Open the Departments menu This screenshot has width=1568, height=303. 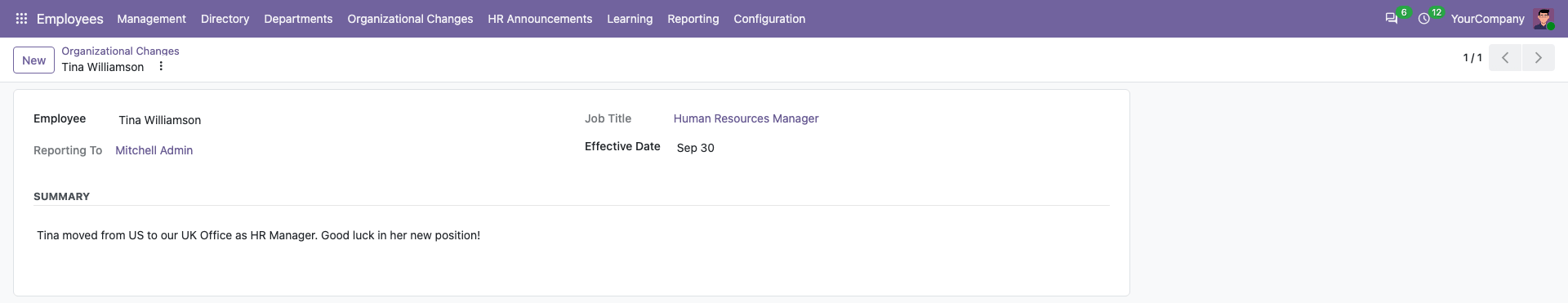click(x=298, y=19)
